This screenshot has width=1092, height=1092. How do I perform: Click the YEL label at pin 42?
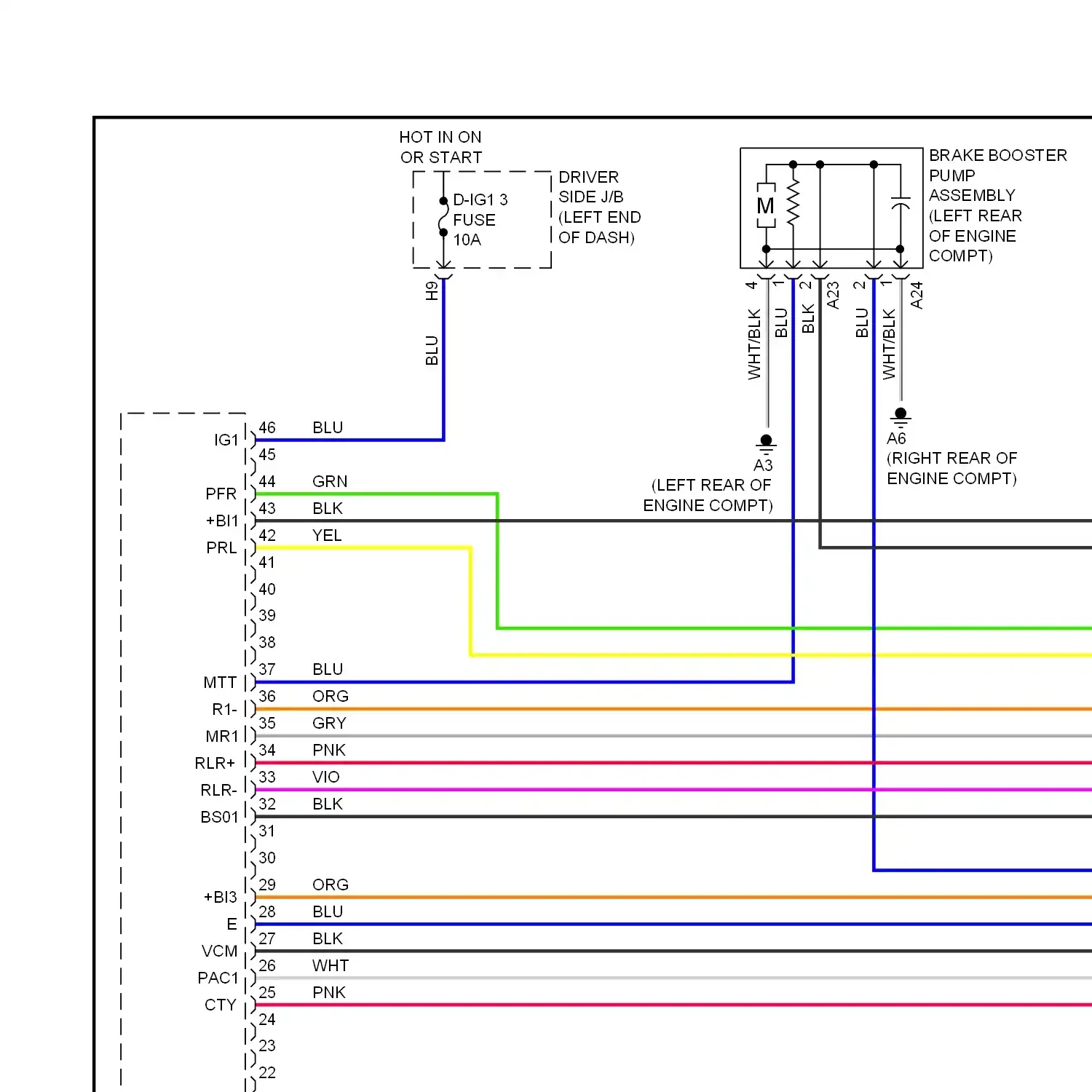[x=327, y=535]
